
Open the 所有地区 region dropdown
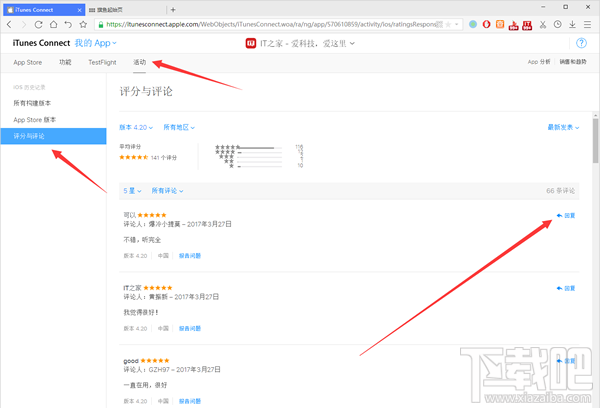179,127
